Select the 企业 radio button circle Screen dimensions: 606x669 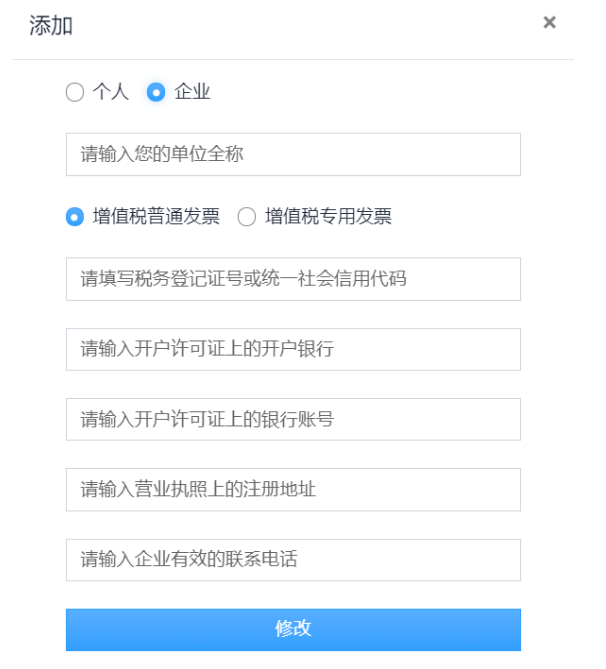(156, 93)
